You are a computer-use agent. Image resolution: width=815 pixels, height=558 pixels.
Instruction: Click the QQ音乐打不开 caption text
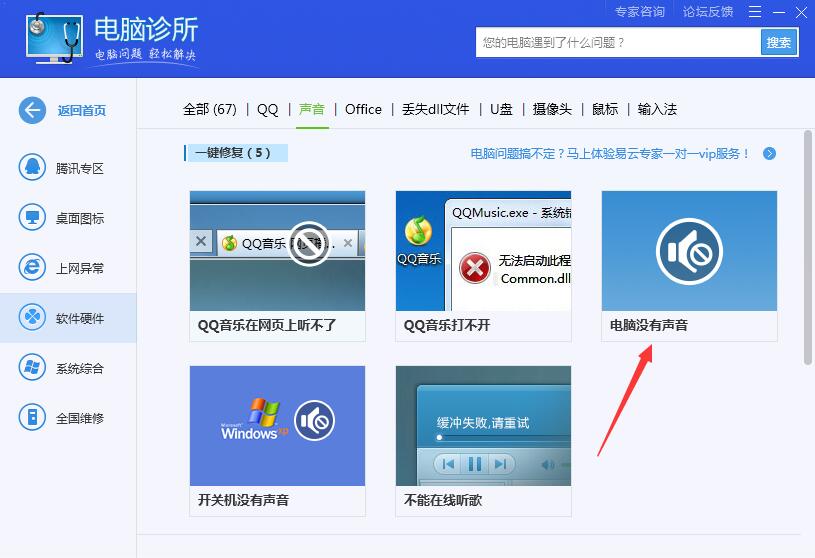[447, 326]
